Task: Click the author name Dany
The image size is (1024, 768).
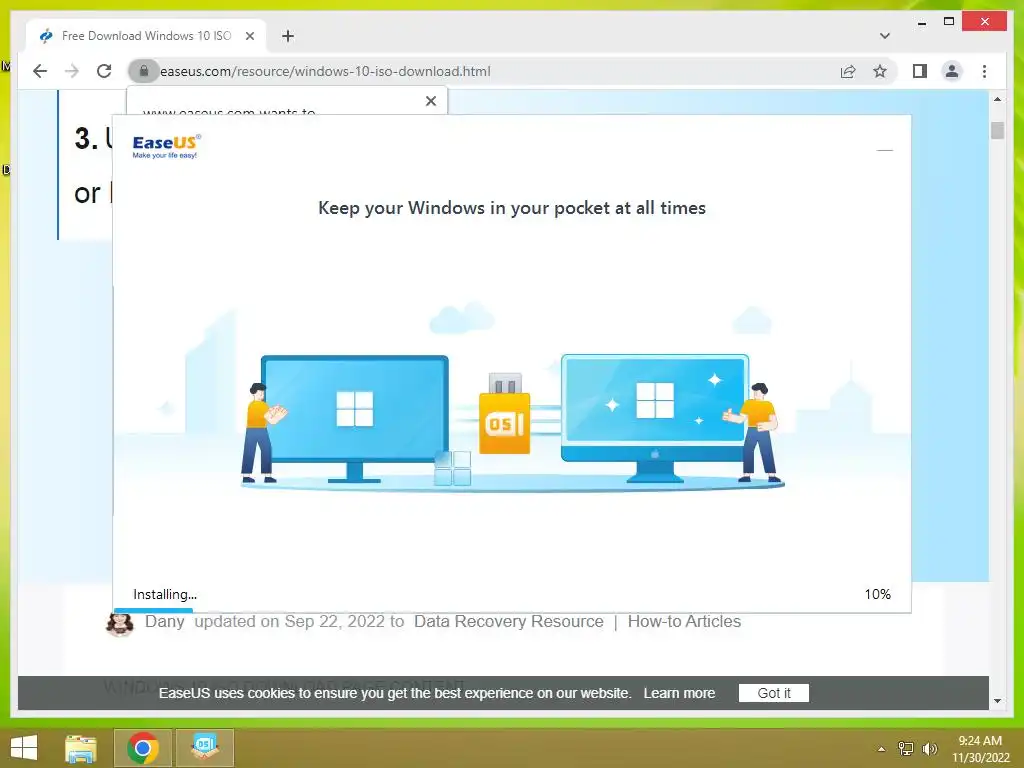Action: click(165, 622)
